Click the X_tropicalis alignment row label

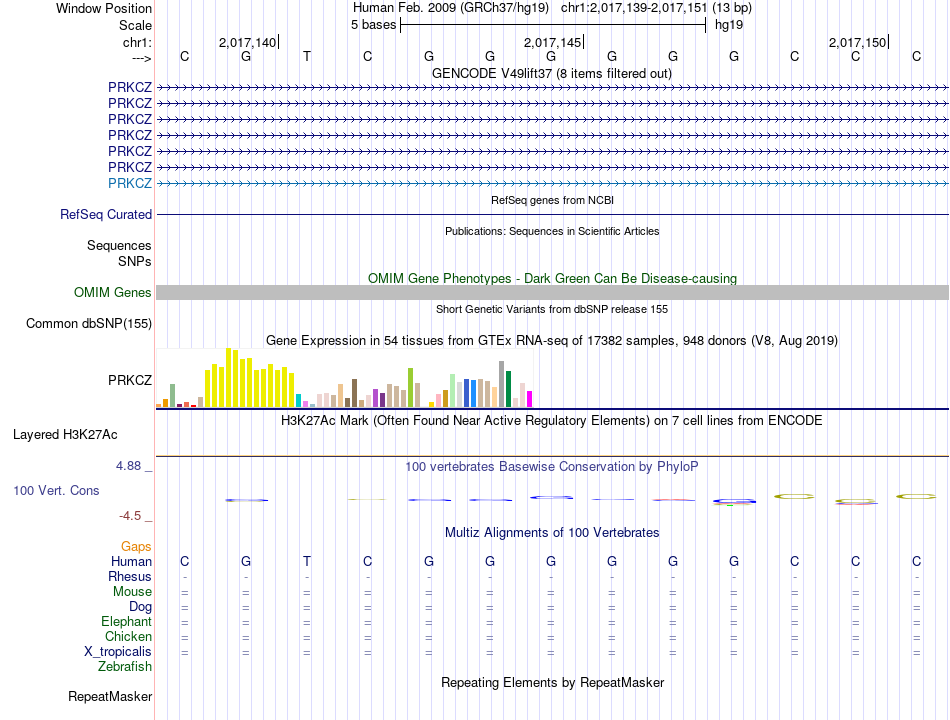coord(118,652)
